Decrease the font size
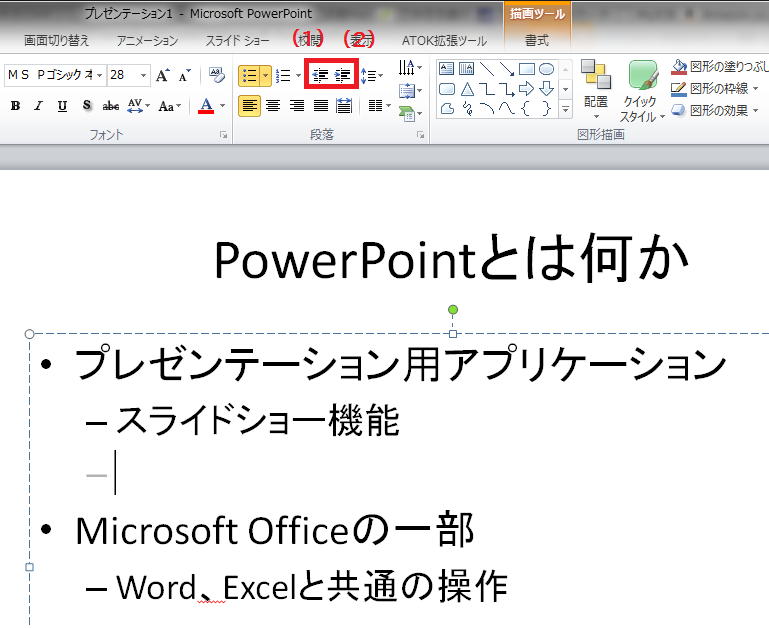The width and height of the screenshot is (769, 628). (185, 76)
